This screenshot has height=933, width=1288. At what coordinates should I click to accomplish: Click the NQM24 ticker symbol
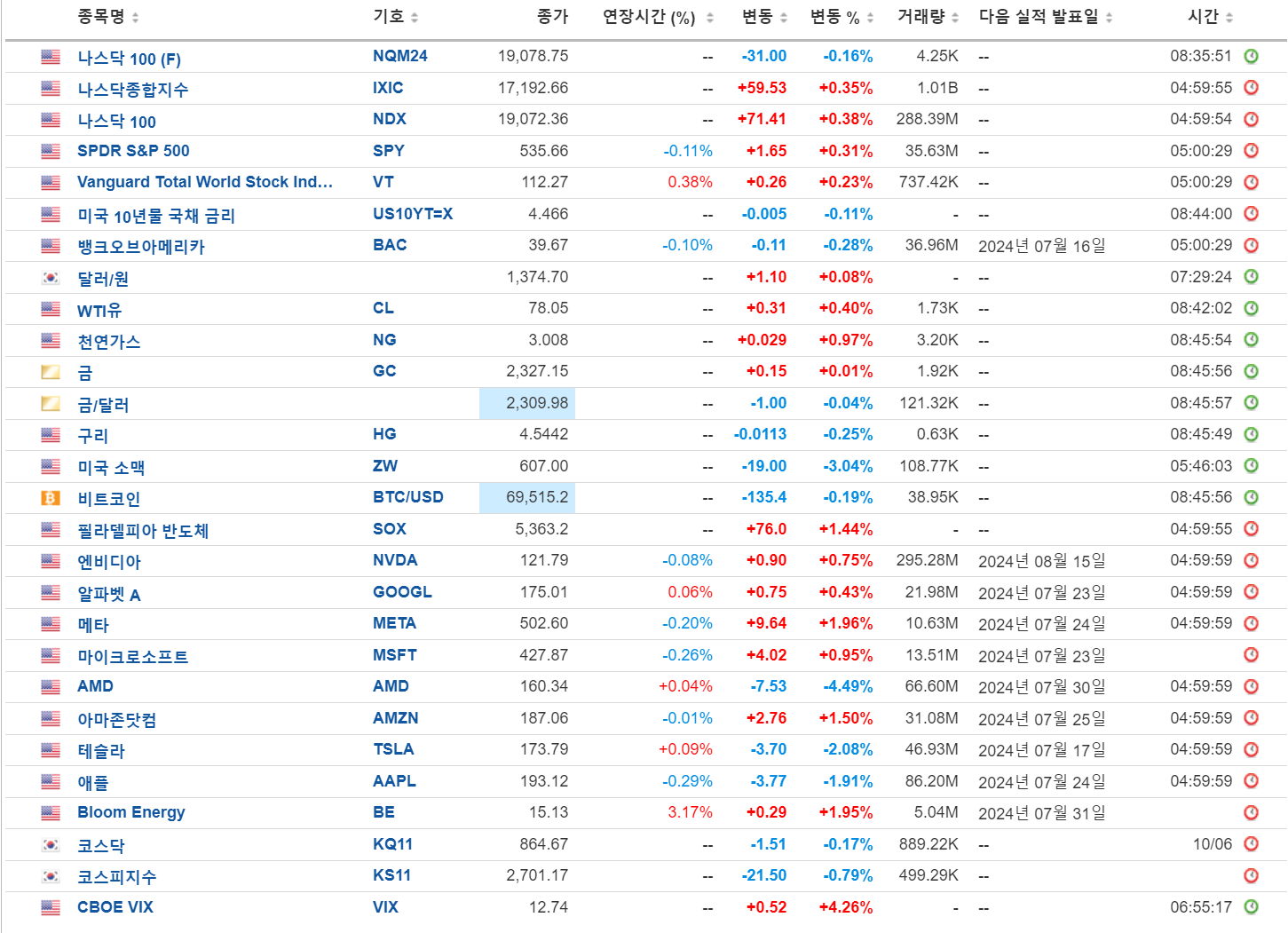400,56
